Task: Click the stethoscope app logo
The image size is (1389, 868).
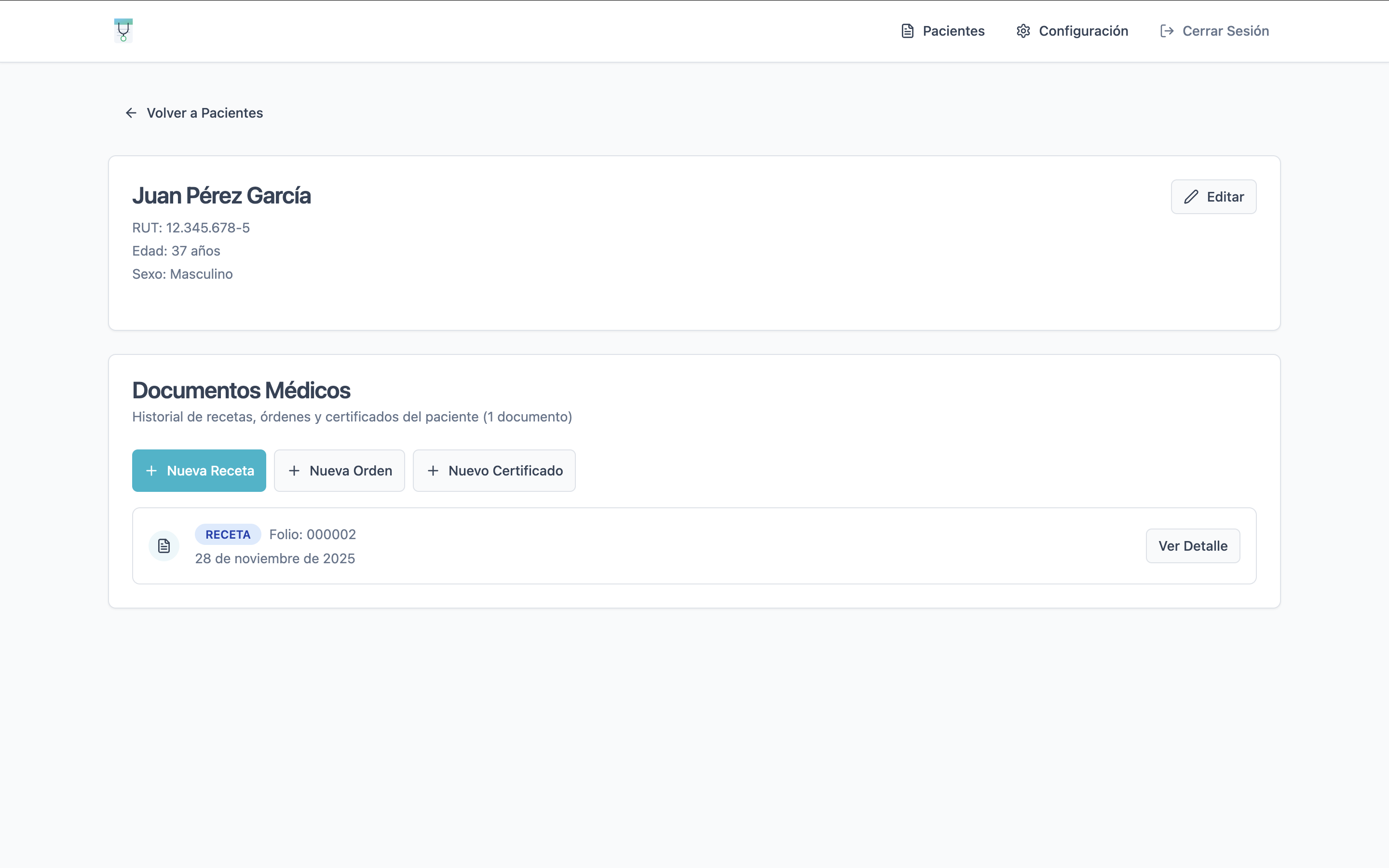Action: [123, 30]
